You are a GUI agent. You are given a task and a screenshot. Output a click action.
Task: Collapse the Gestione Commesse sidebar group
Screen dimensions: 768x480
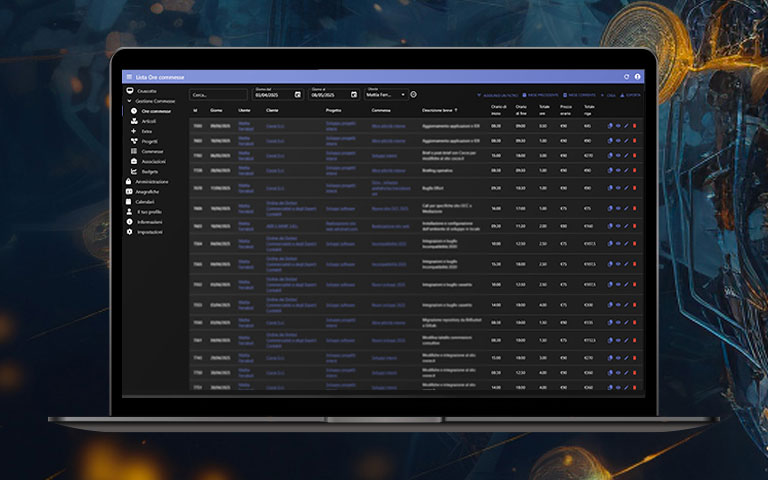pyautogui.click(x=129, y=101)
